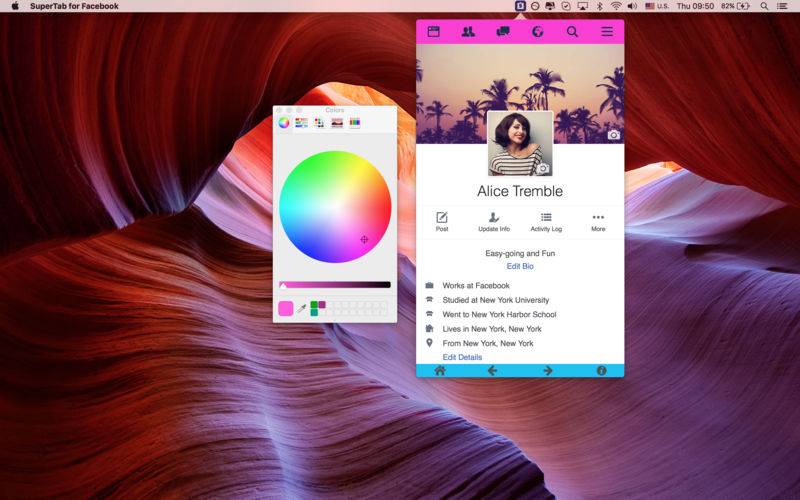The width and height of the screenshot is (800, 500).
Task: Open the messages chat icon
Action: pyautogui.click(x=503, y=32)
